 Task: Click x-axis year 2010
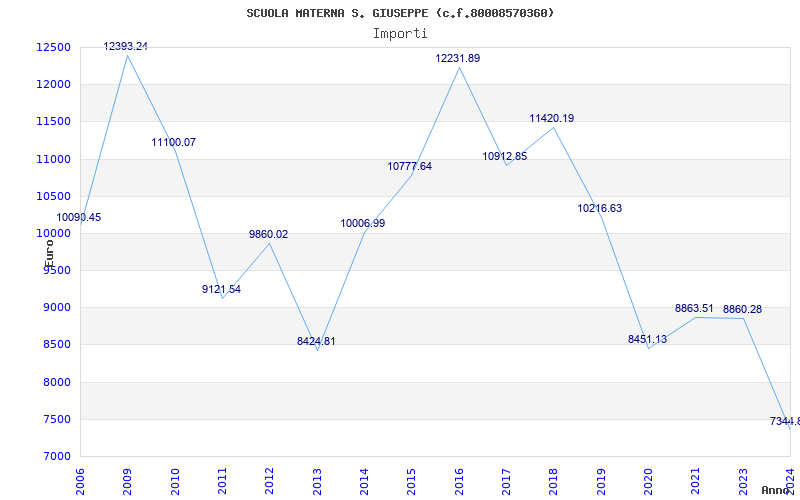[175, 482]
